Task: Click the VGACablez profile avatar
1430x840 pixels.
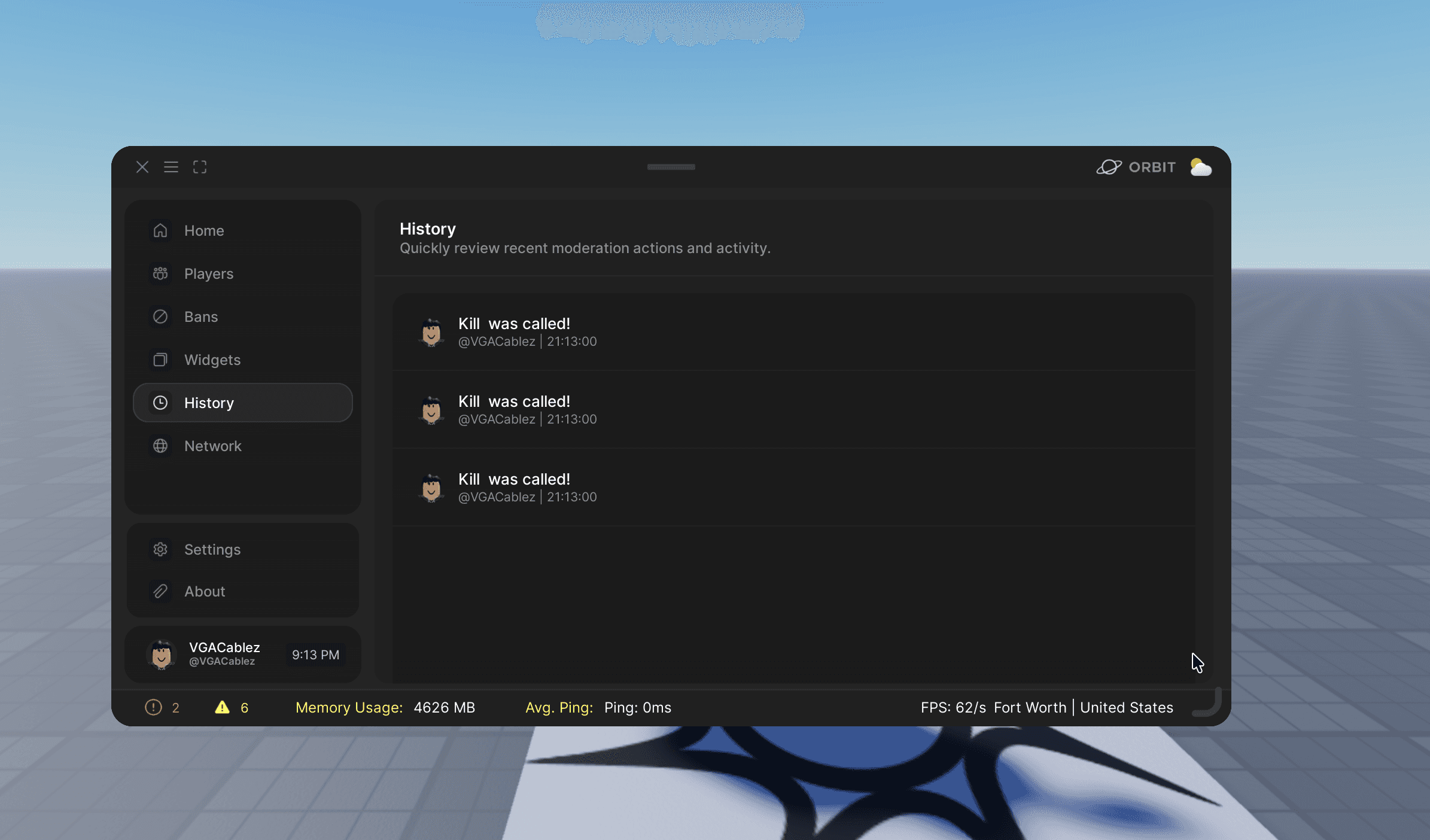Action: [x=161, y=654]
